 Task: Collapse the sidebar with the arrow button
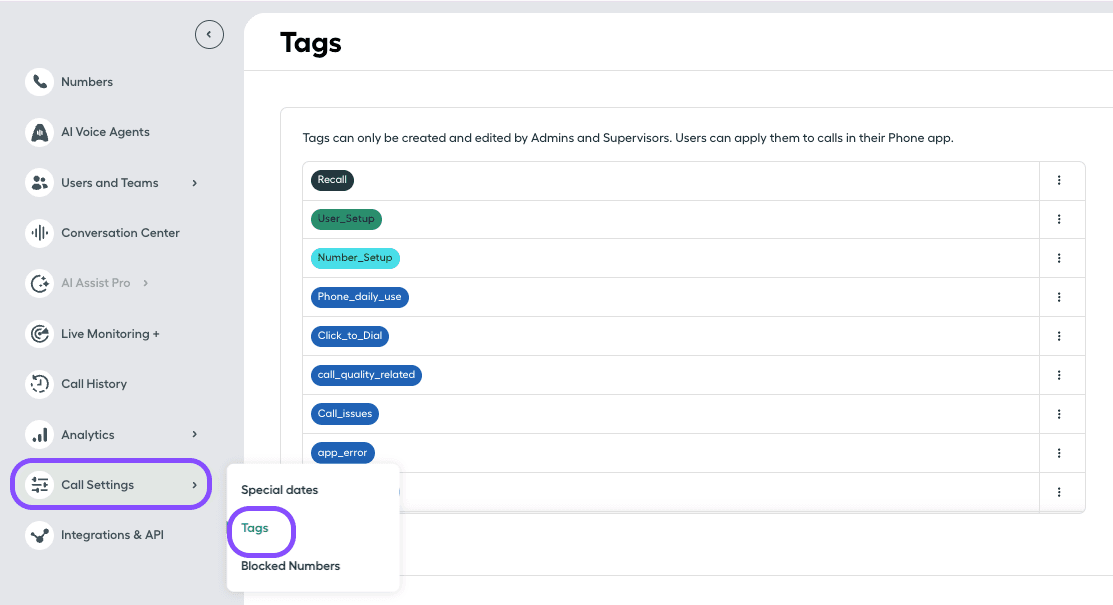tap(209, 33)
